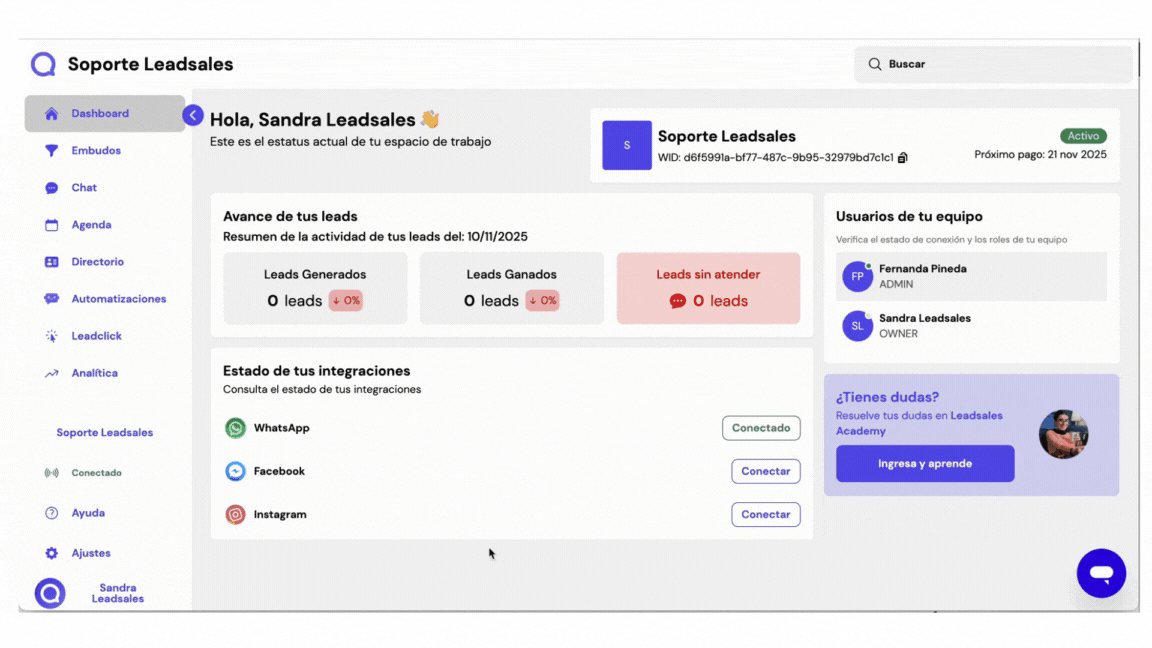Click Conectar next to Instagram
1152x648 pixels.
click(765, 514)
